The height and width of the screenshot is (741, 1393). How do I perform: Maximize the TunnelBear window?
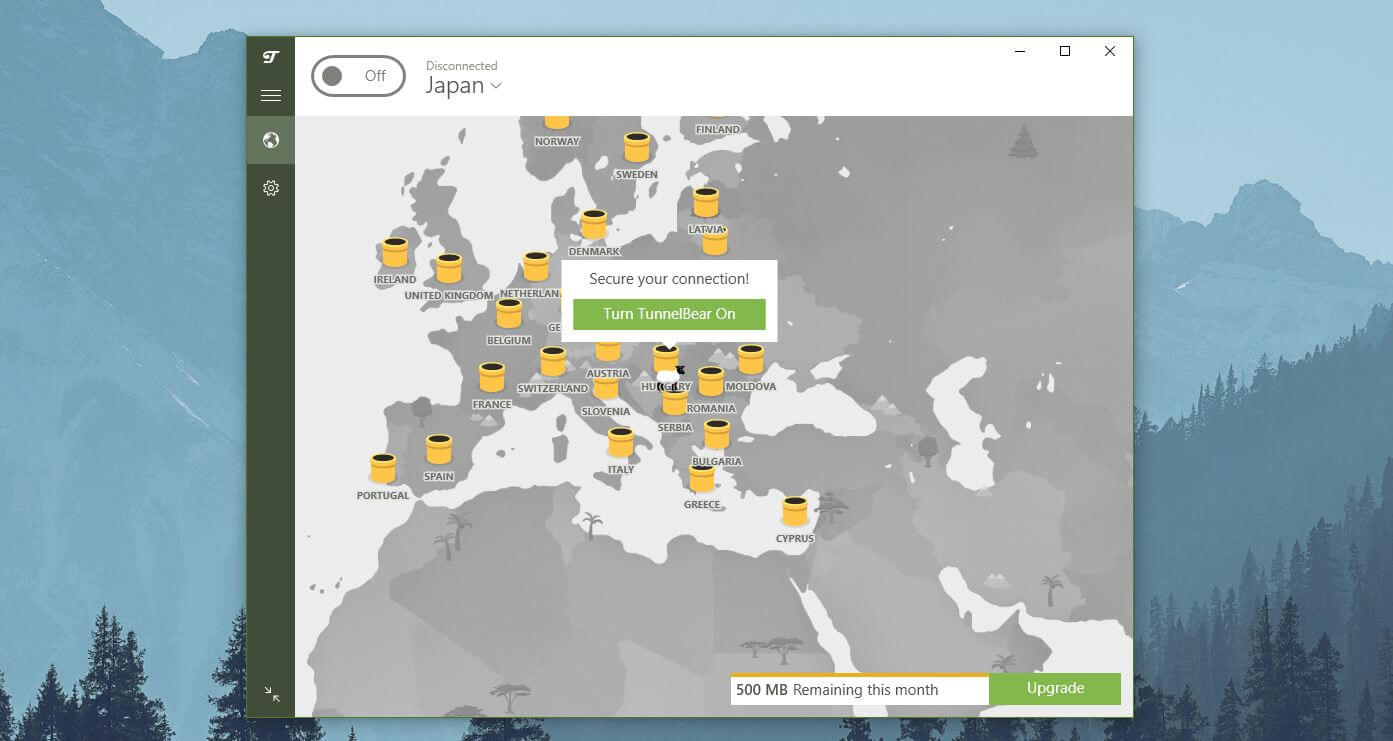point(1065,51)
